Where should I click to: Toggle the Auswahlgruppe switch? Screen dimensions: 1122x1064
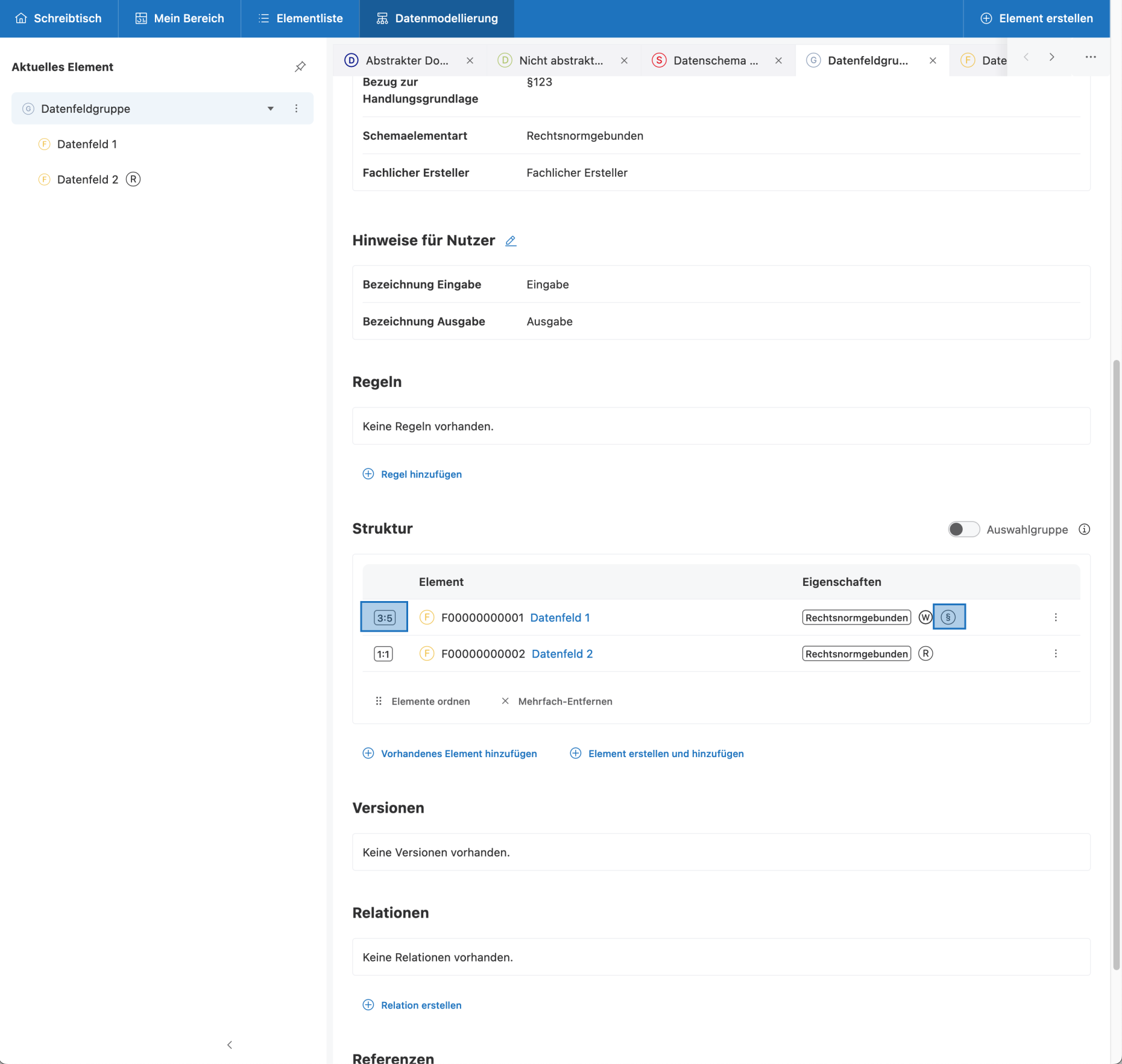click(963, 529)
